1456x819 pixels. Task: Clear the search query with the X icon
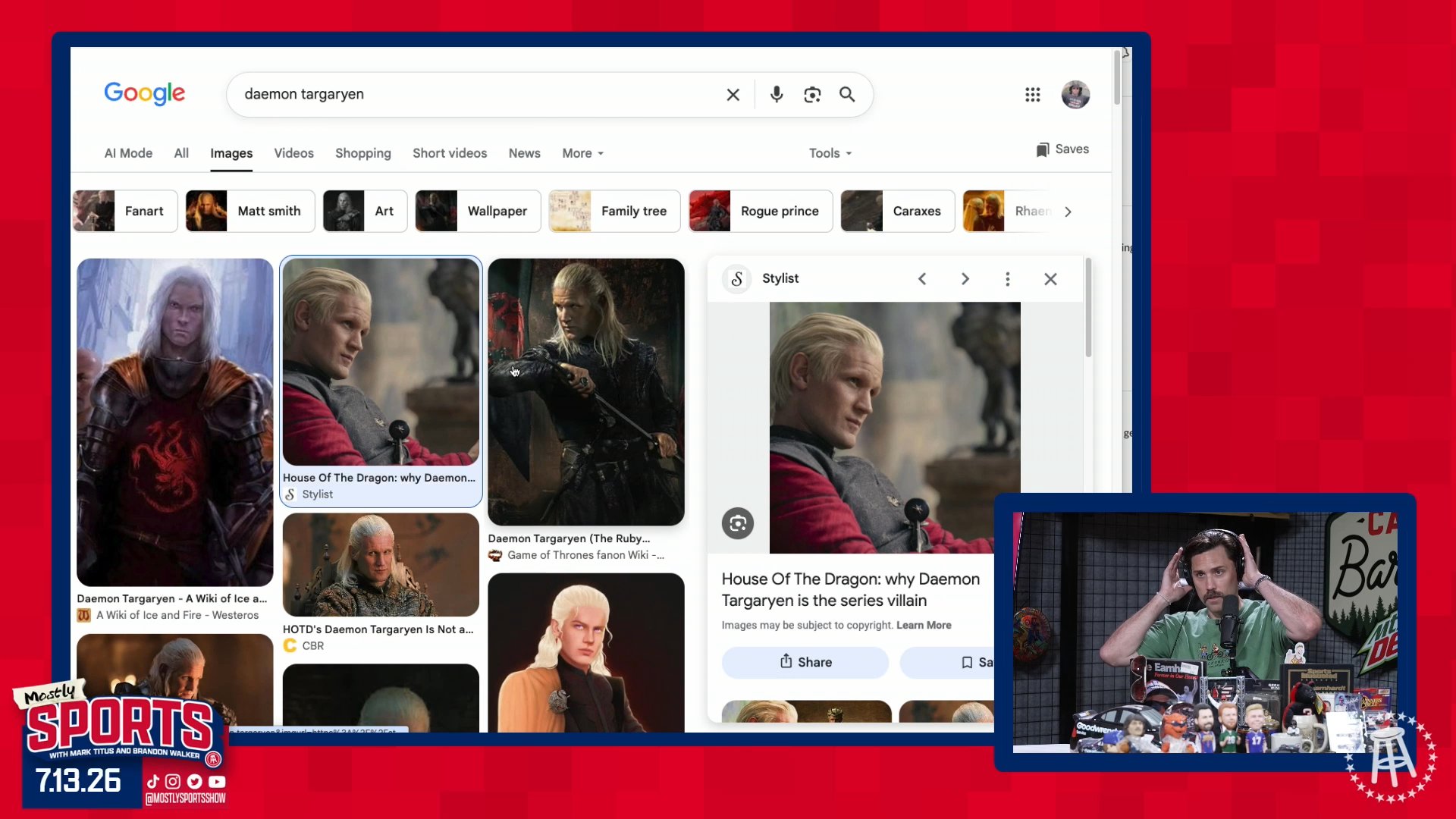[x=733, y=95]
